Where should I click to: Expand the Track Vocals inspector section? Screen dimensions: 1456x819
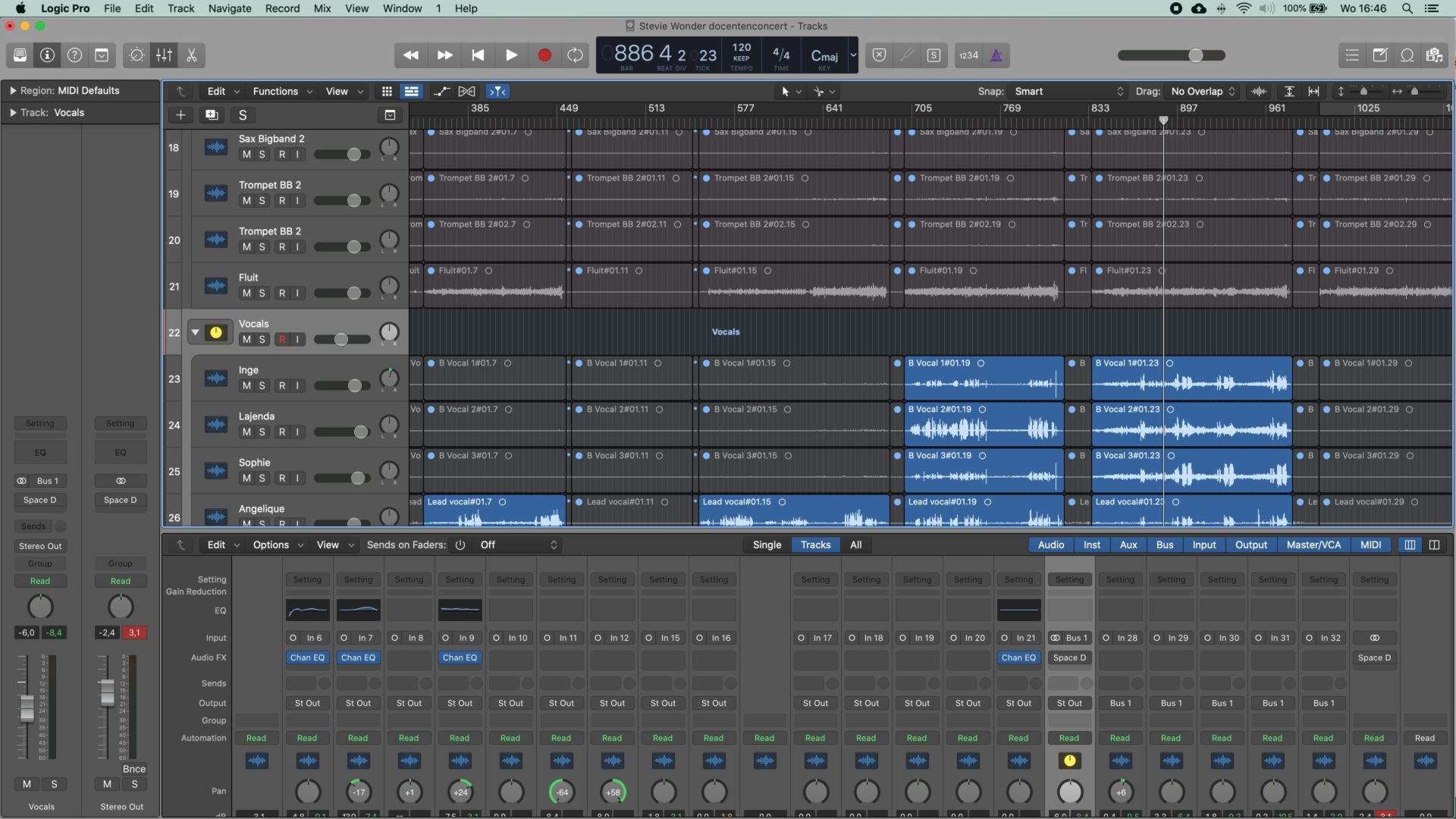pyautogui.click(x=13, y=112)
